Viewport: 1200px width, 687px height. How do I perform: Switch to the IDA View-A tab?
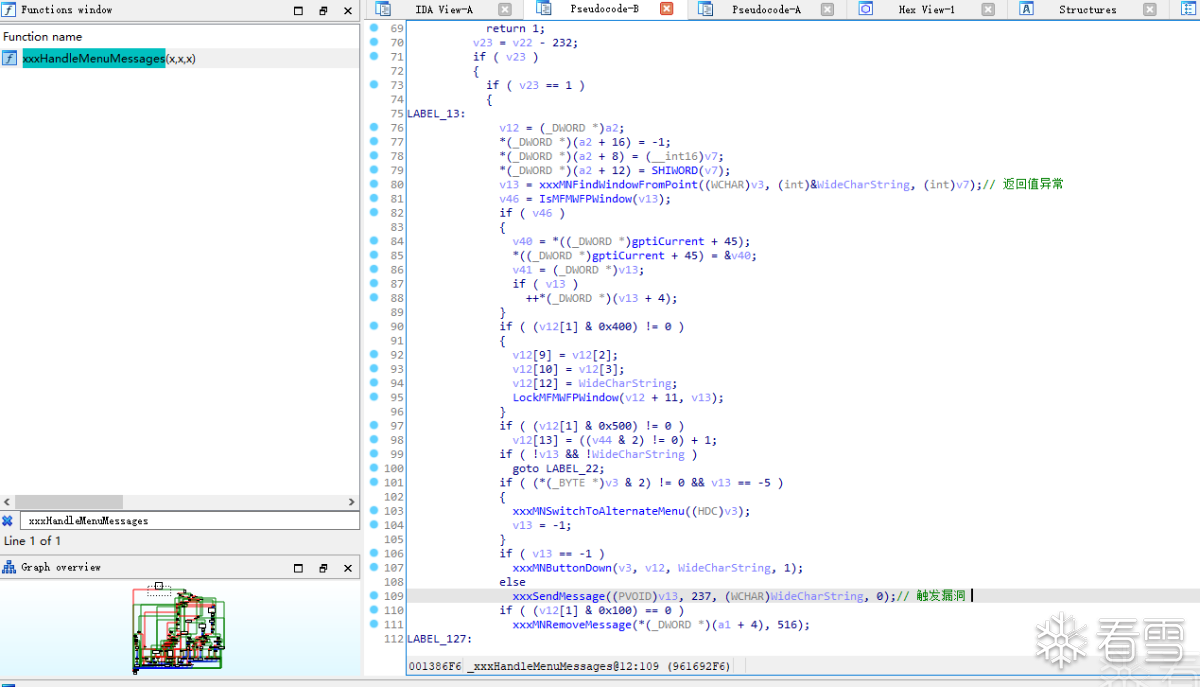(443, 9)
